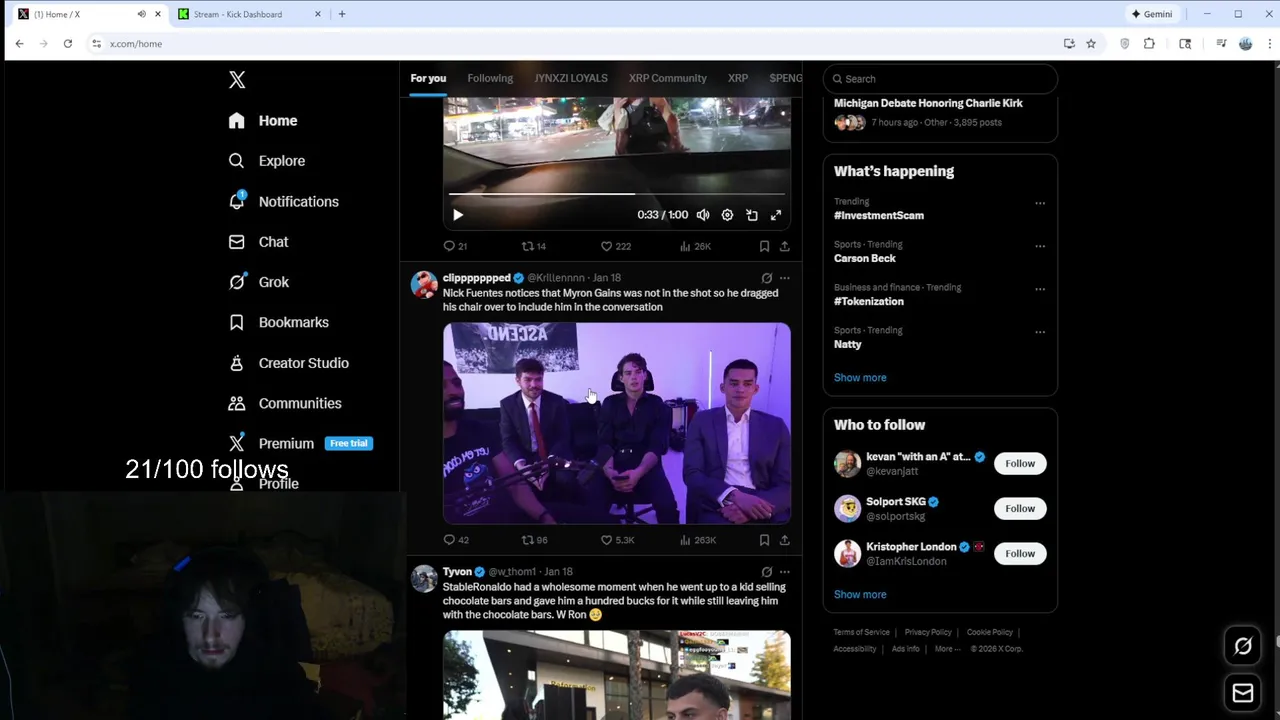Open the Home sidebar item
This screenshot has width=1280, height=720.
pyautogui.click(x=263, y=120)
